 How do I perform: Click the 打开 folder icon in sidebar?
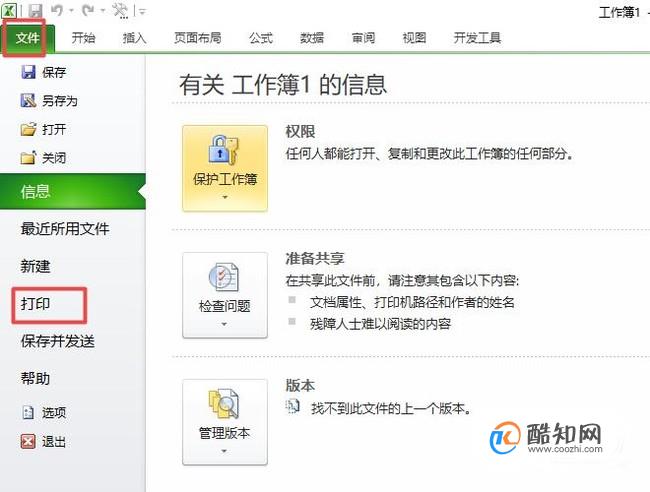pyautogui.click(x=28, y=129)
